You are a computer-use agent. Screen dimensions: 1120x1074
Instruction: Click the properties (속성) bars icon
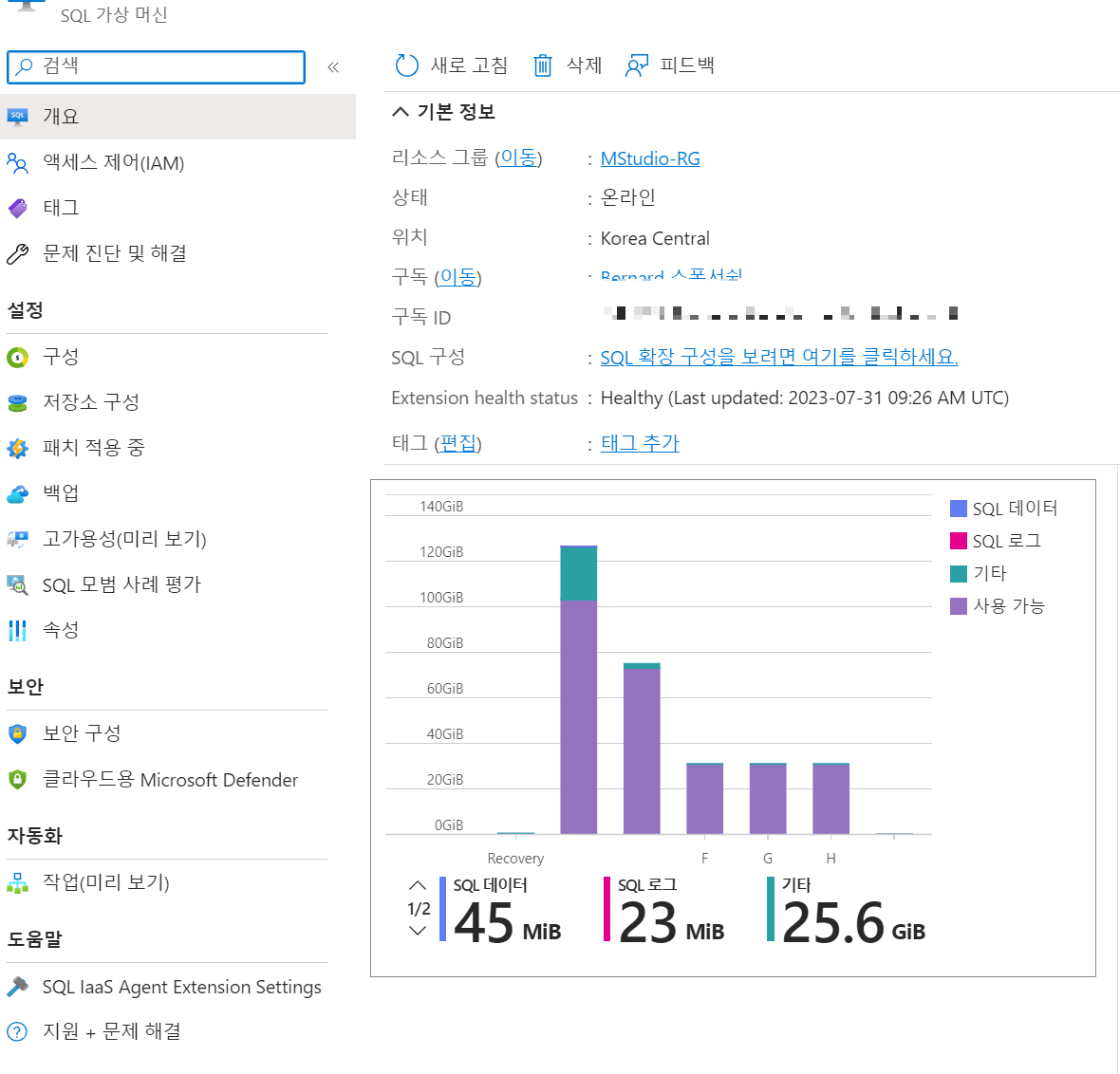pyautogui.click(x=18, y=631)
